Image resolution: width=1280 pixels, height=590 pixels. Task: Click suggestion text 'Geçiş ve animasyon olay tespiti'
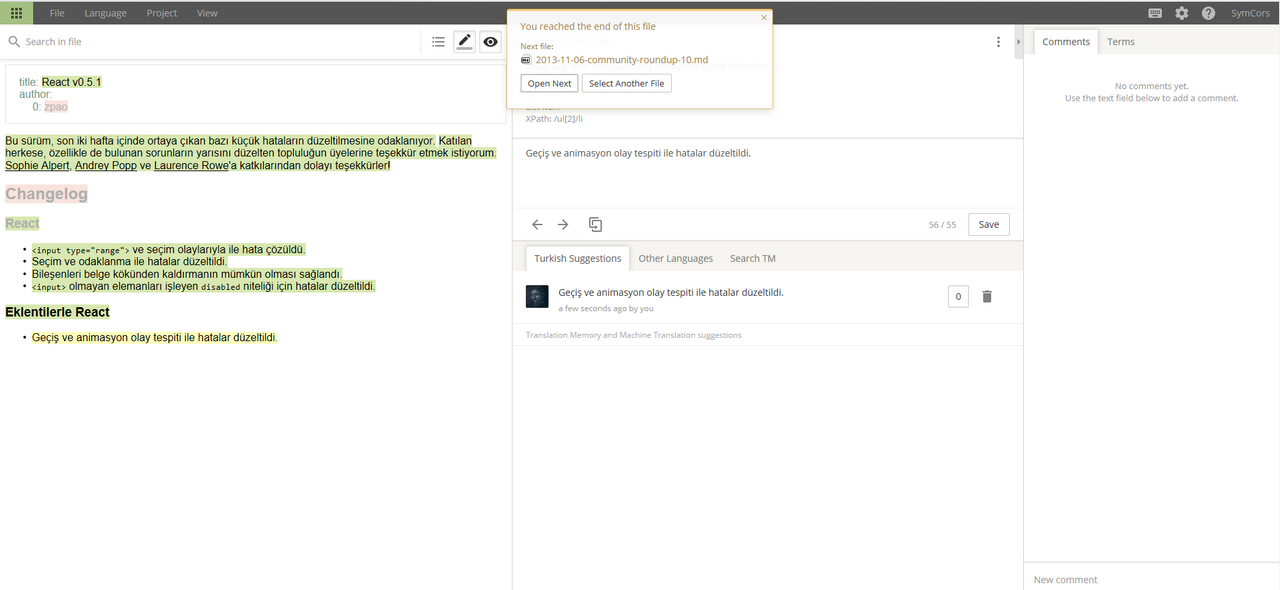671,292
